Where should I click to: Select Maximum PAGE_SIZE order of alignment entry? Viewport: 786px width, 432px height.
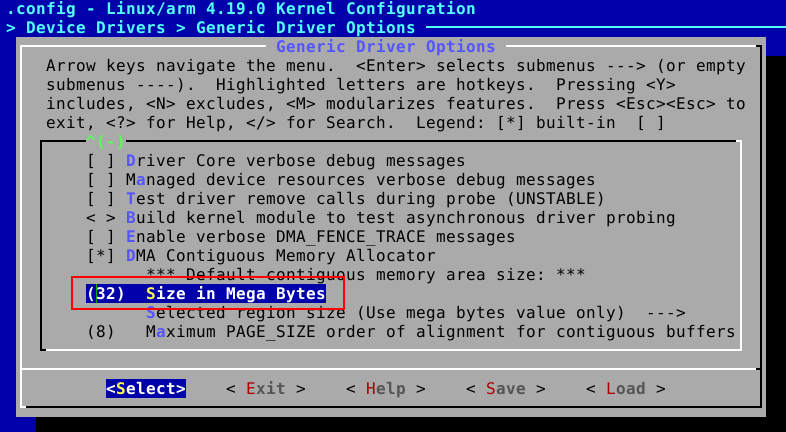(x=411, y=332)
